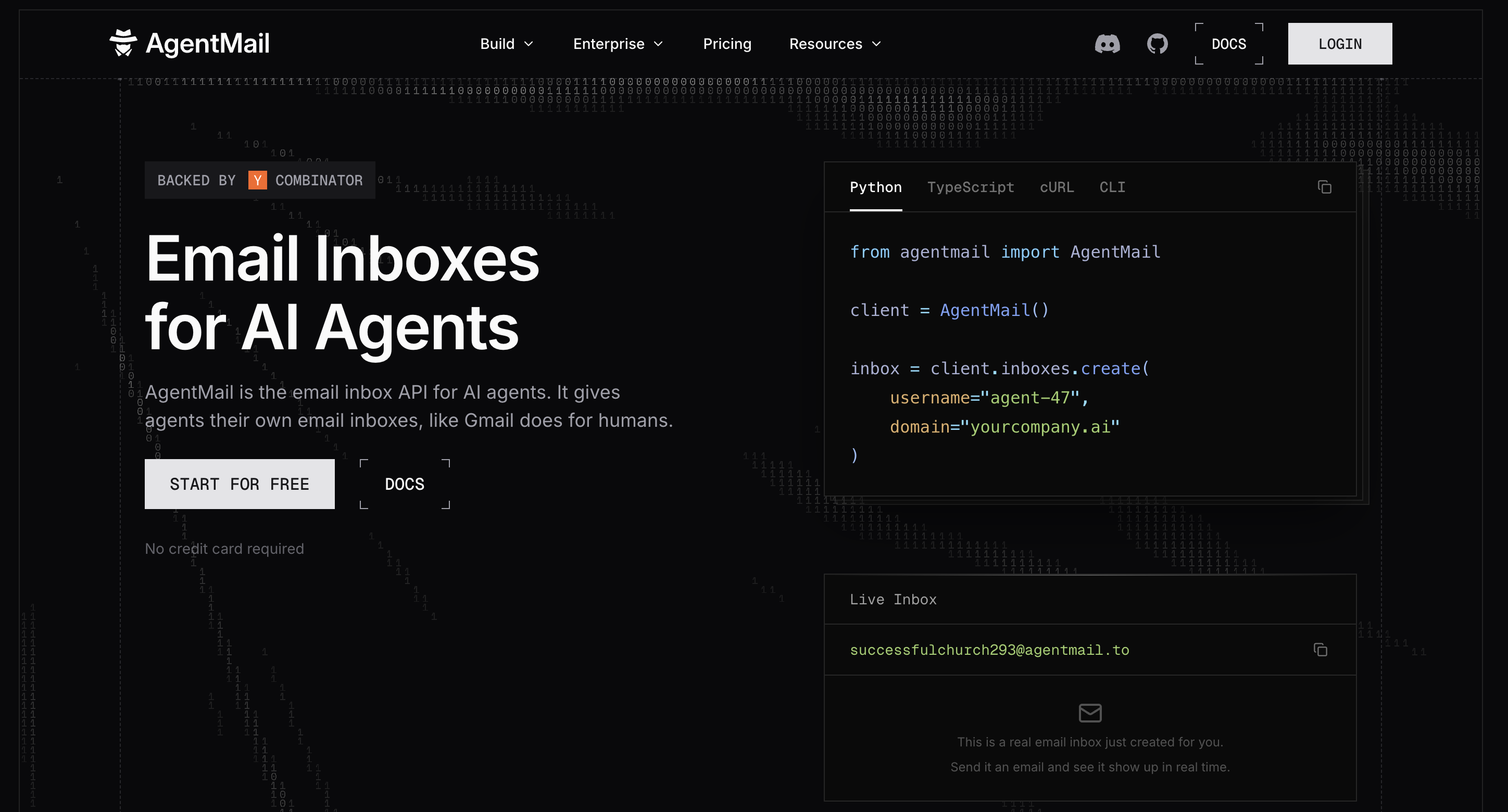Click START FOR FREE button
The image size is (1508, 812).
coord(240,484)
